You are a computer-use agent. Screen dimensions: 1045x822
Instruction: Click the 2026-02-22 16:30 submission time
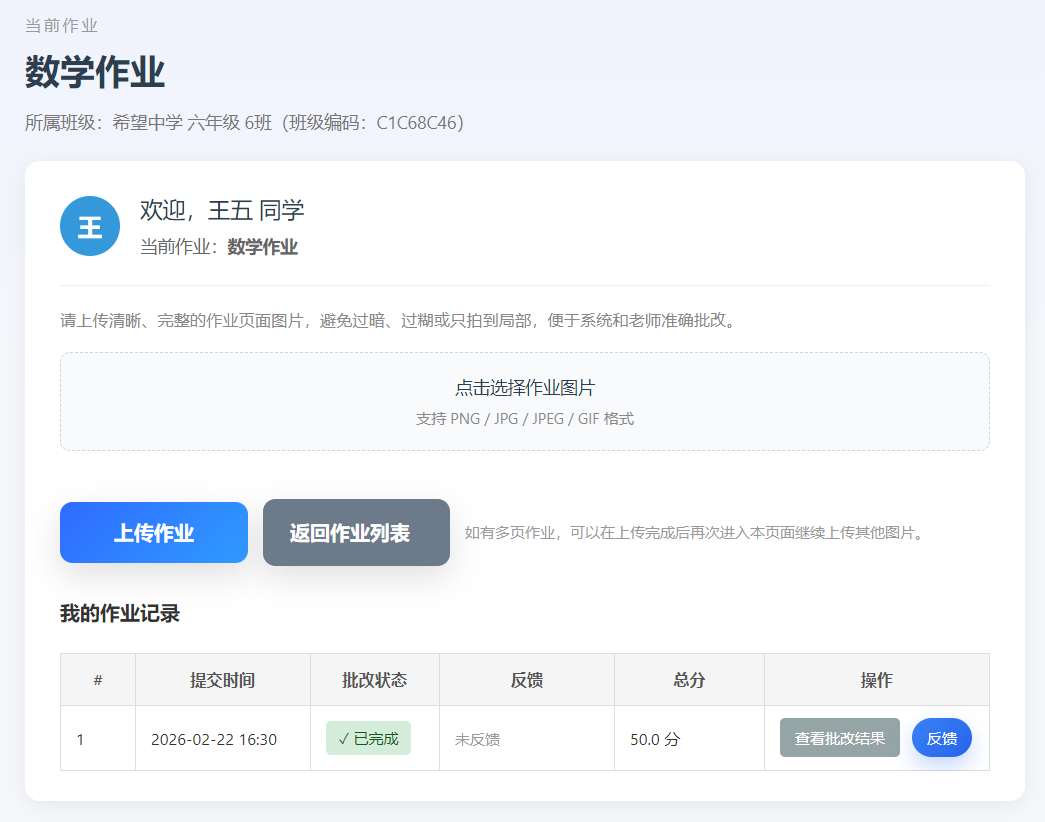point(222,737)
